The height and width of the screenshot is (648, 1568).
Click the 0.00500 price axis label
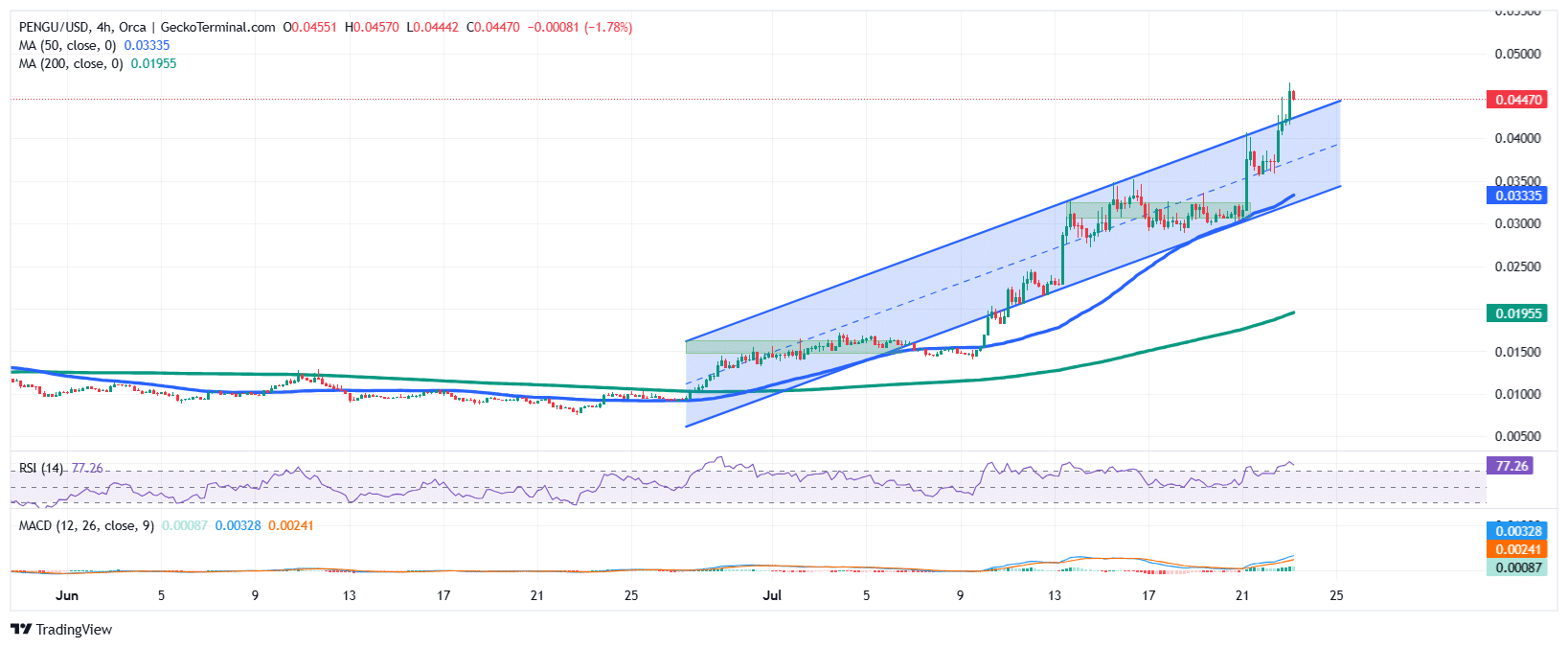(1518, 436)
